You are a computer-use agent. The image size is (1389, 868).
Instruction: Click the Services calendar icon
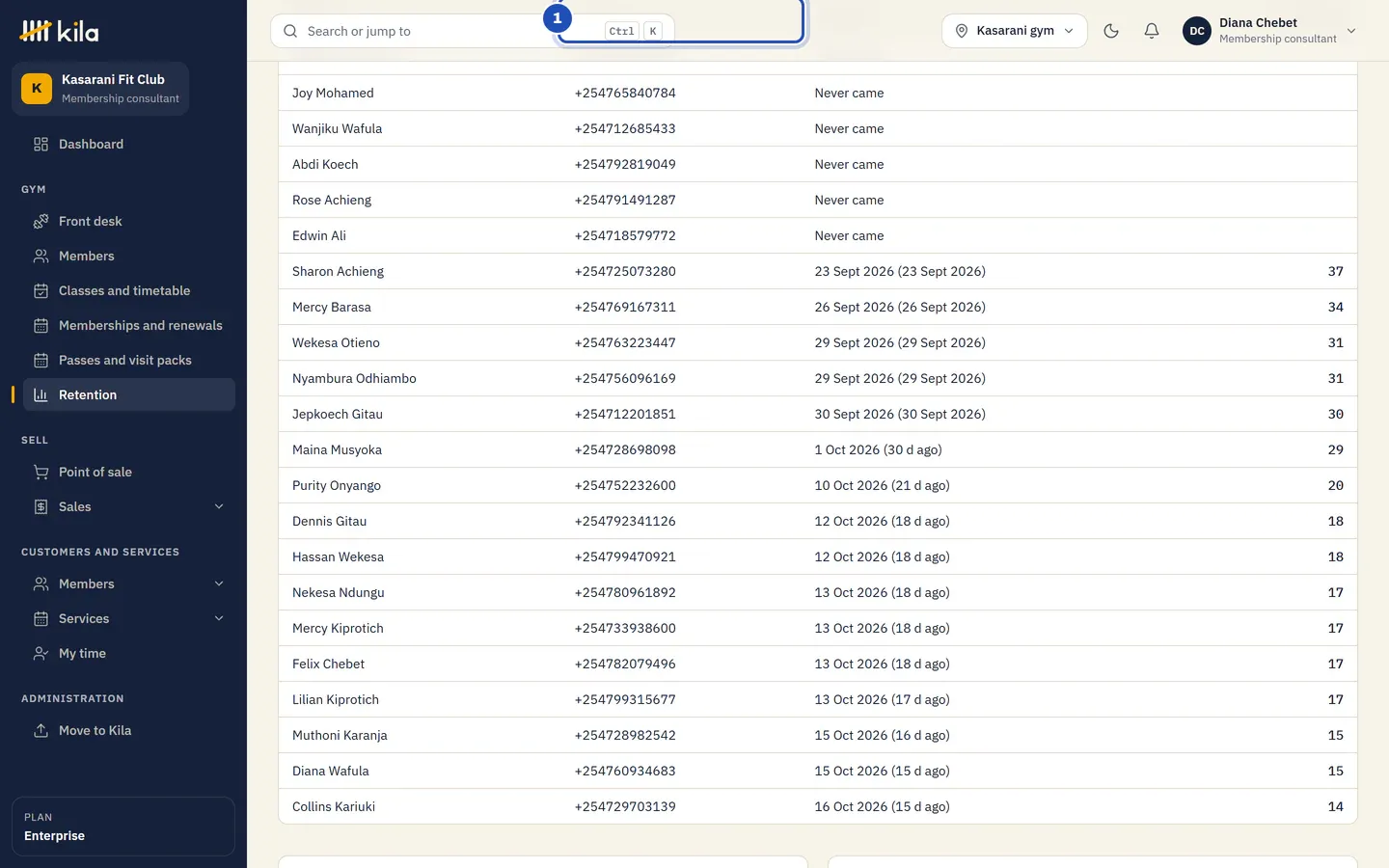[x=41, y=619]
